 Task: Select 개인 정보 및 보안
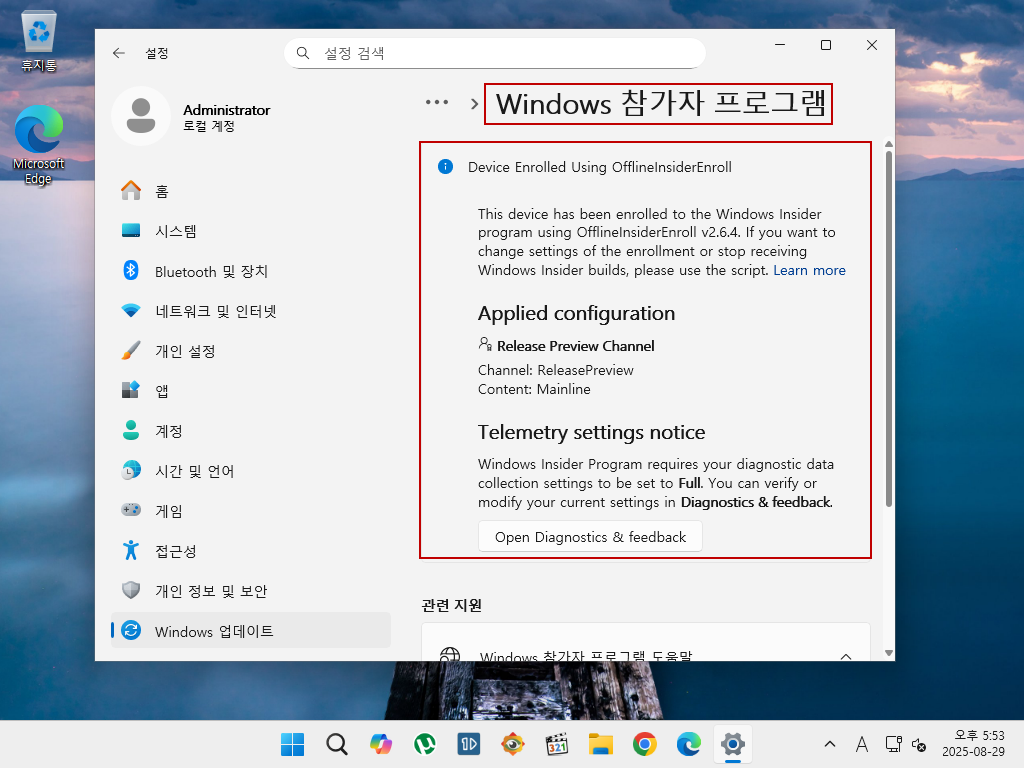(251, 590)
